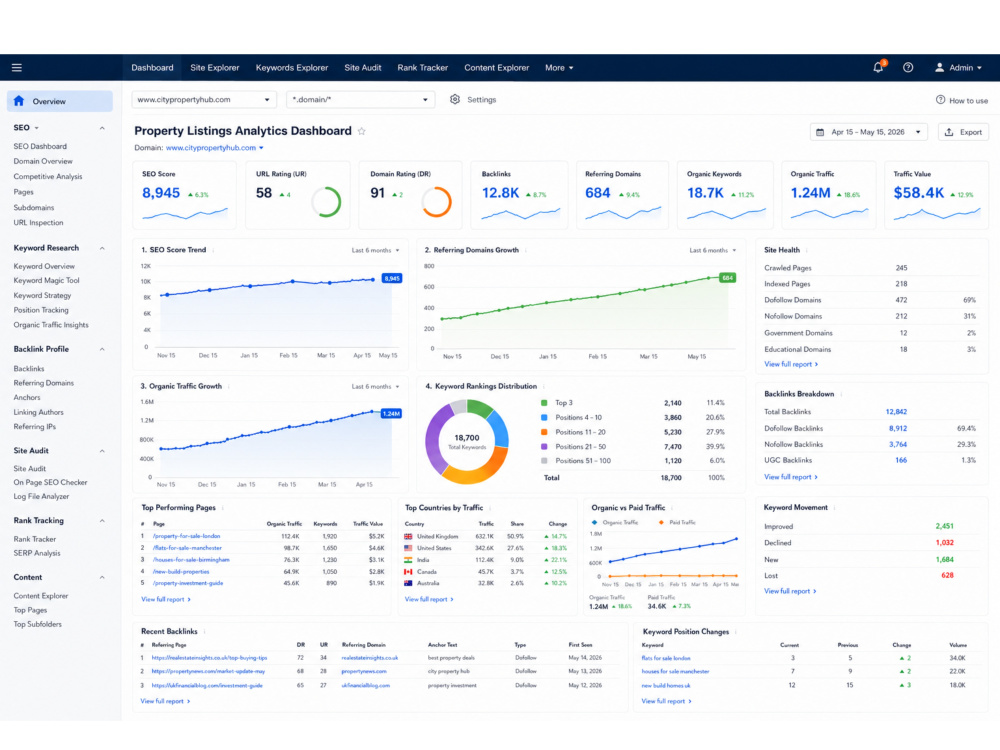This screenshot has height=750, width=1000.
Task: Open the *.domain/* scope dropdown
Action: 360,99
